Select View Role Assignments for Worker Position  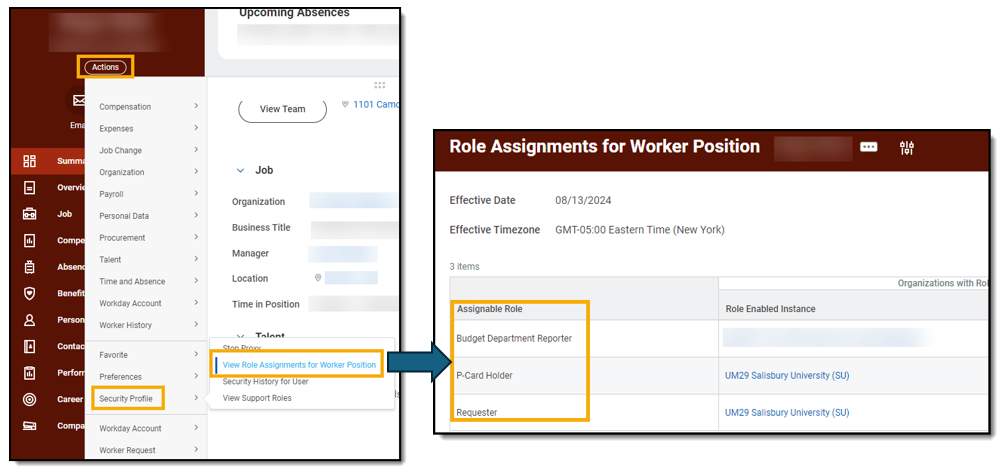(299, 365)
